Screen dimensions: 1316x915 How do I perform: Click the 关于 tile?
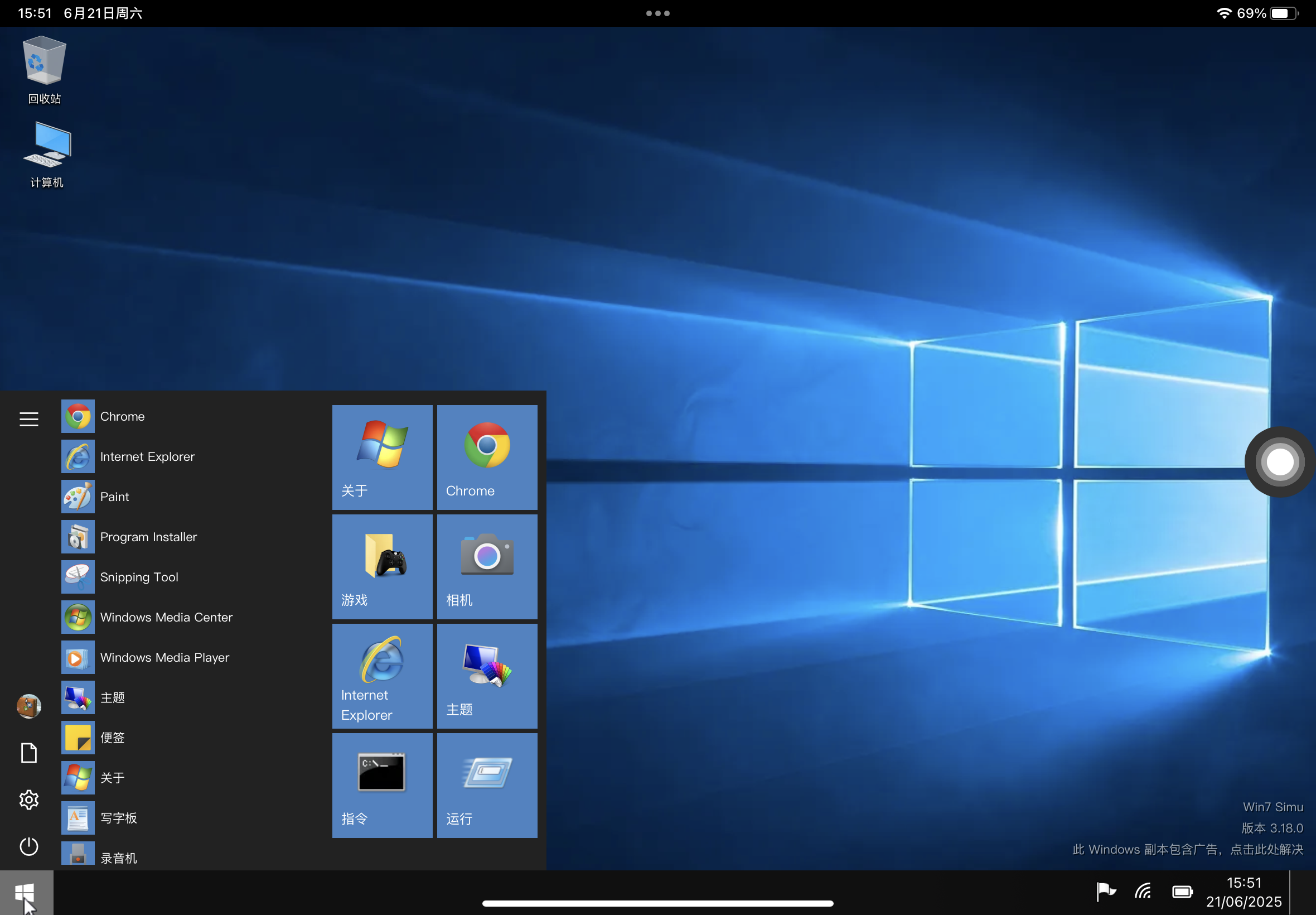coord(382,457)
